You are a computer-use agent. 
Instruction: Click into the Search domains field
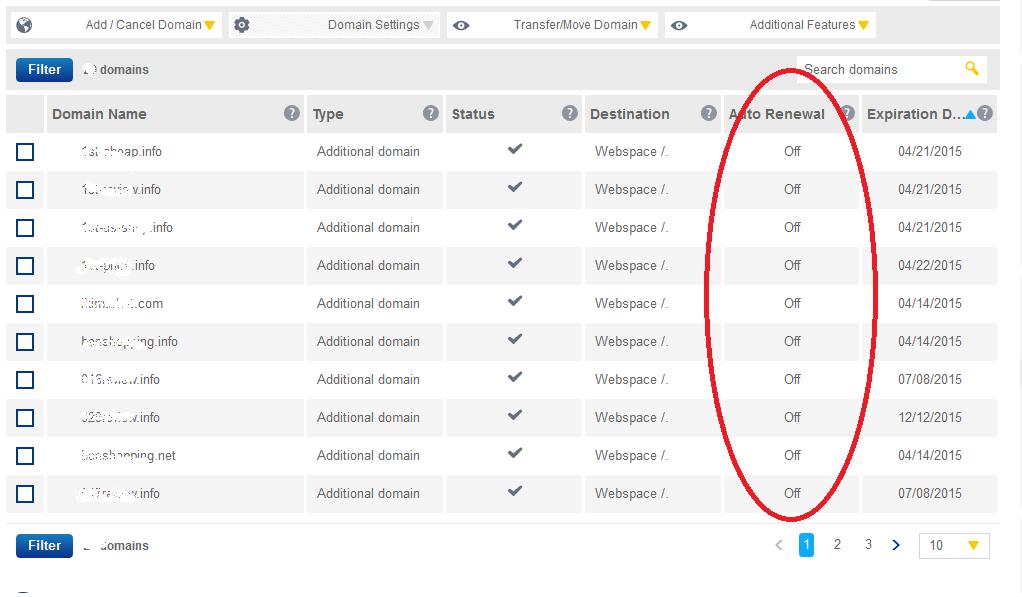(x=875, y=70)
